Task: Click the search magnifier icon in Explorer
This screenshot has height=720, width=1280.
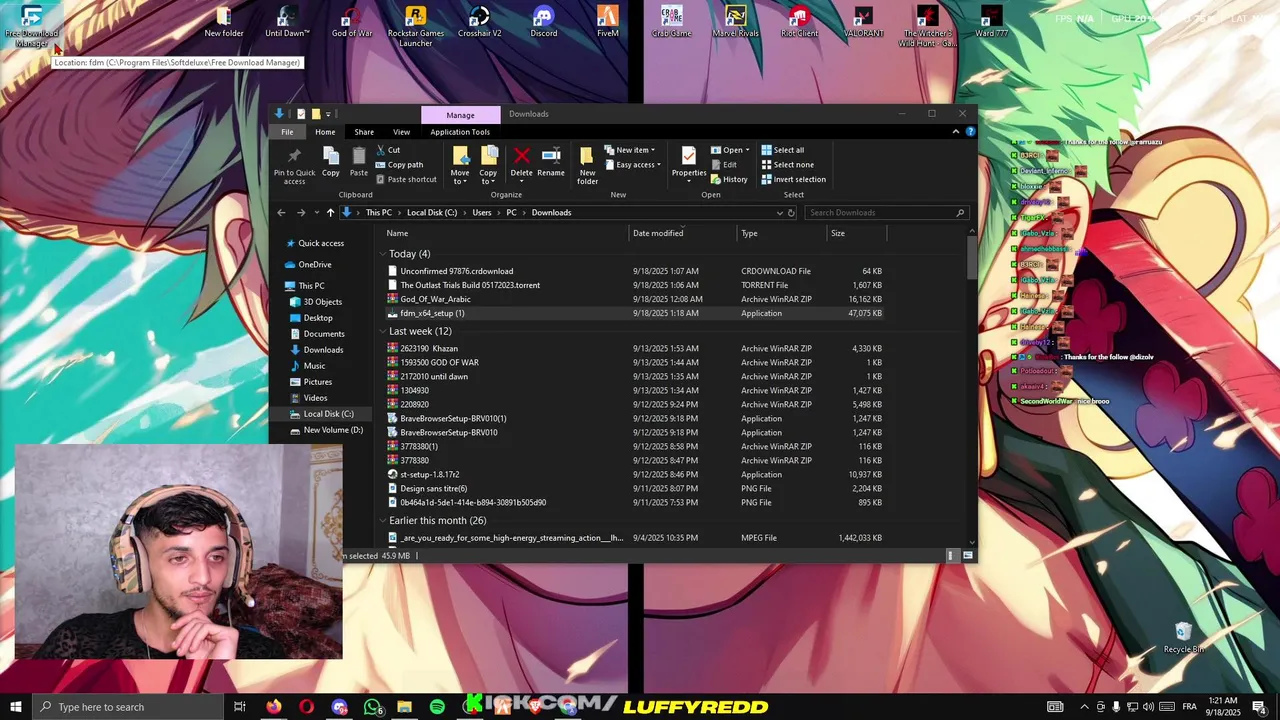Action: (960, 213)
